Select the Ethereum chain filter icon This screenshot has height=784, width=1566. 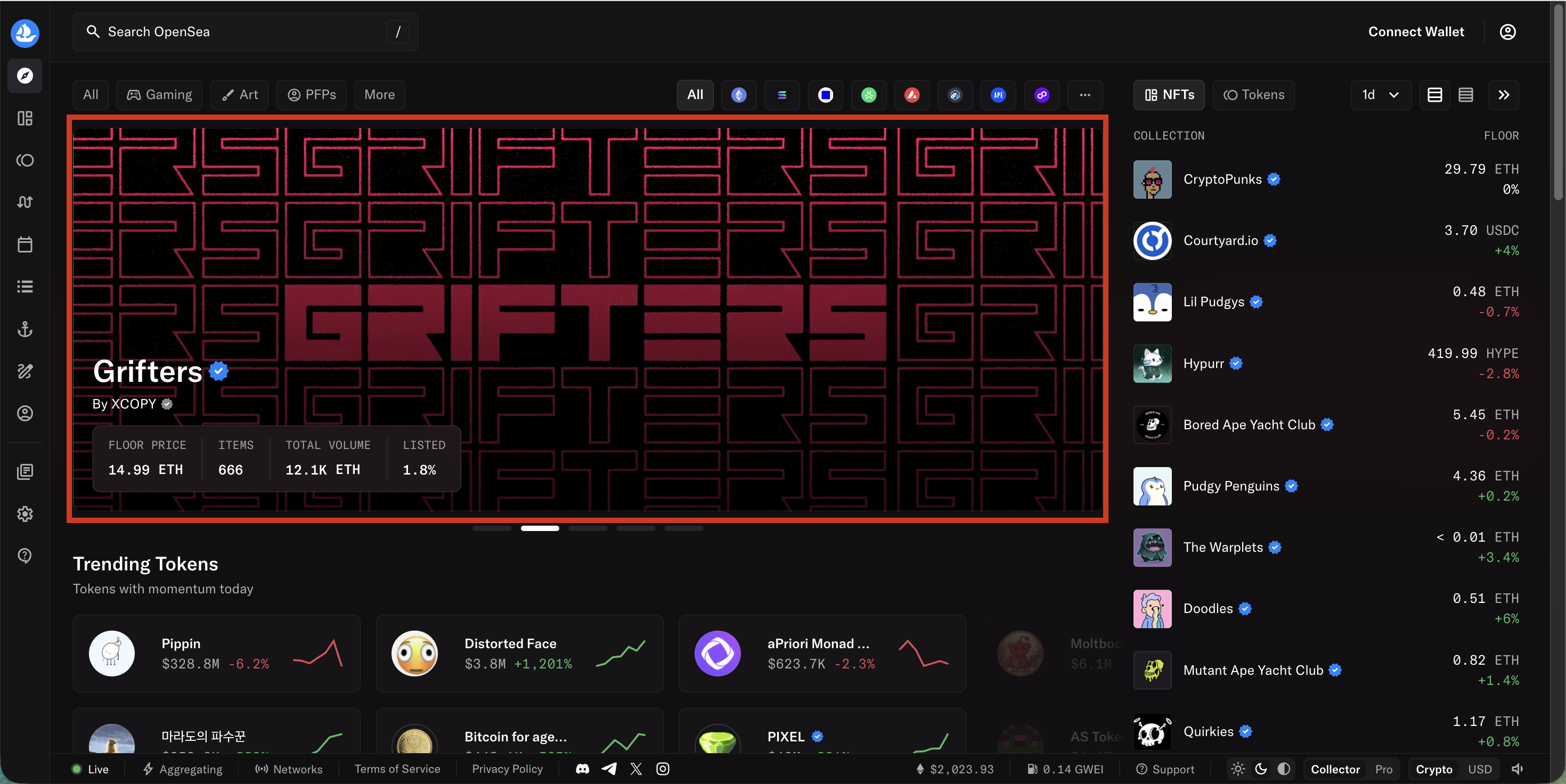click(739, 95)
